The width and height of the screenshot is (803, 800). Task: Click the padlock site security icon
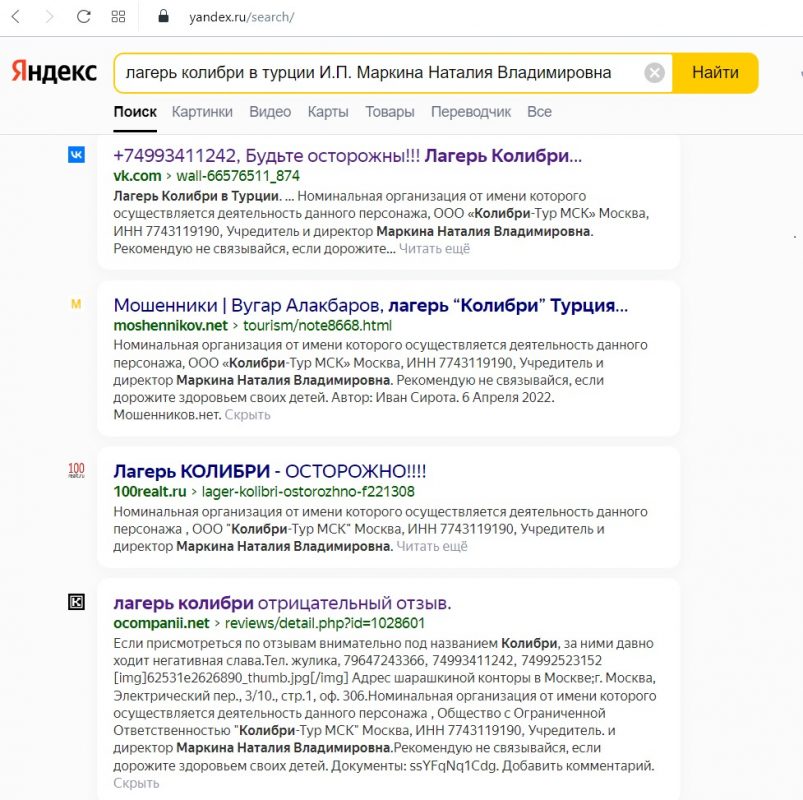coord(163,16)
